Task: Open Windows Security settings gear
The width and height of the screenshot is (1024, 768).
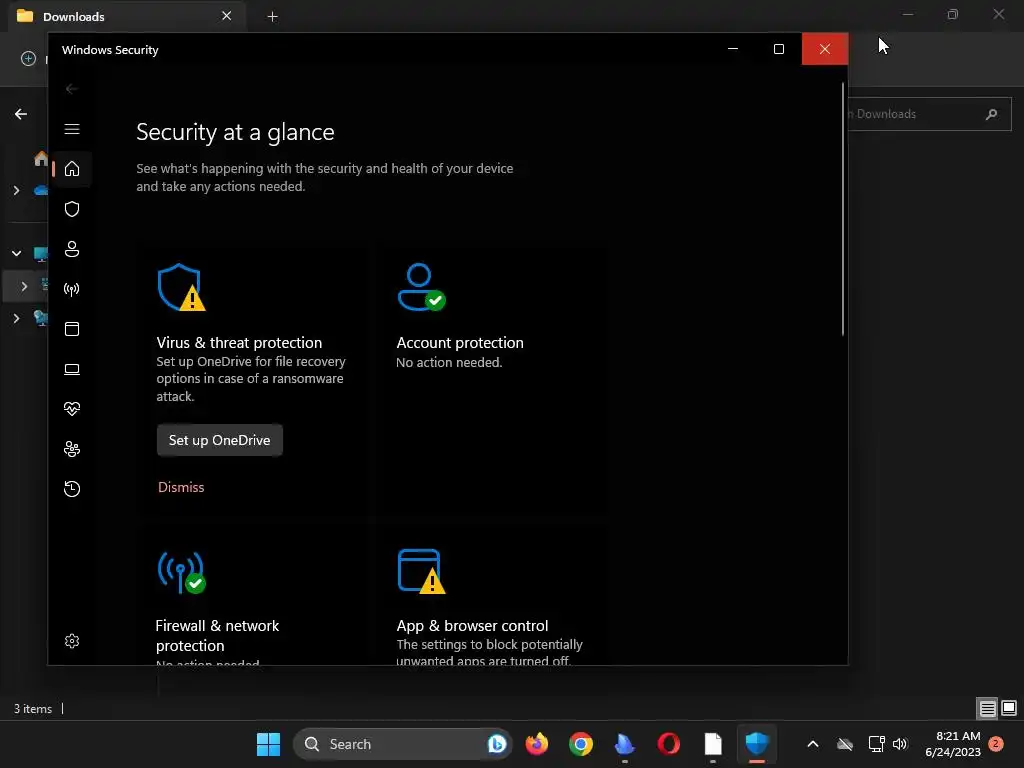Action: coord(72,641)
